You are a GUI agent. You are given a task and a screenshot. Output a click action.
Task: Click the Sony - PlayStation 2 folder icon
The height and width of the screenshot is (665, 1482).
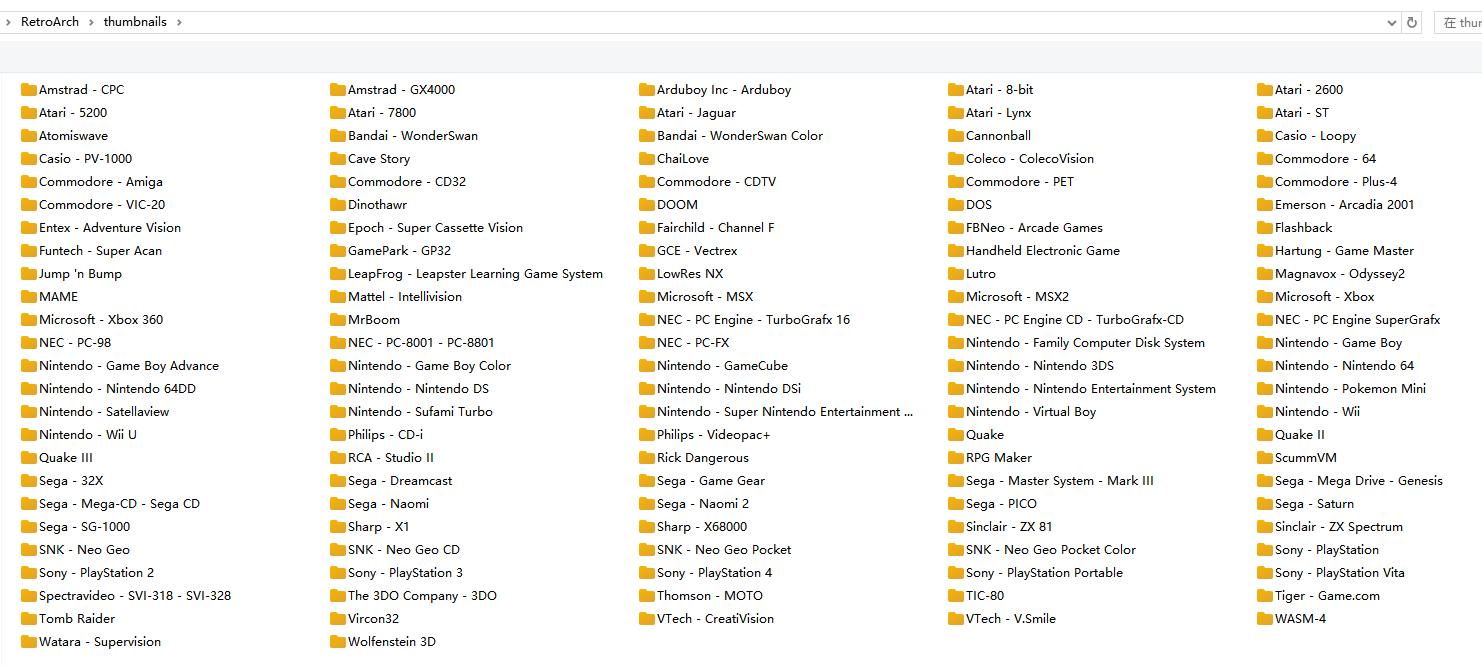(28, 573)
